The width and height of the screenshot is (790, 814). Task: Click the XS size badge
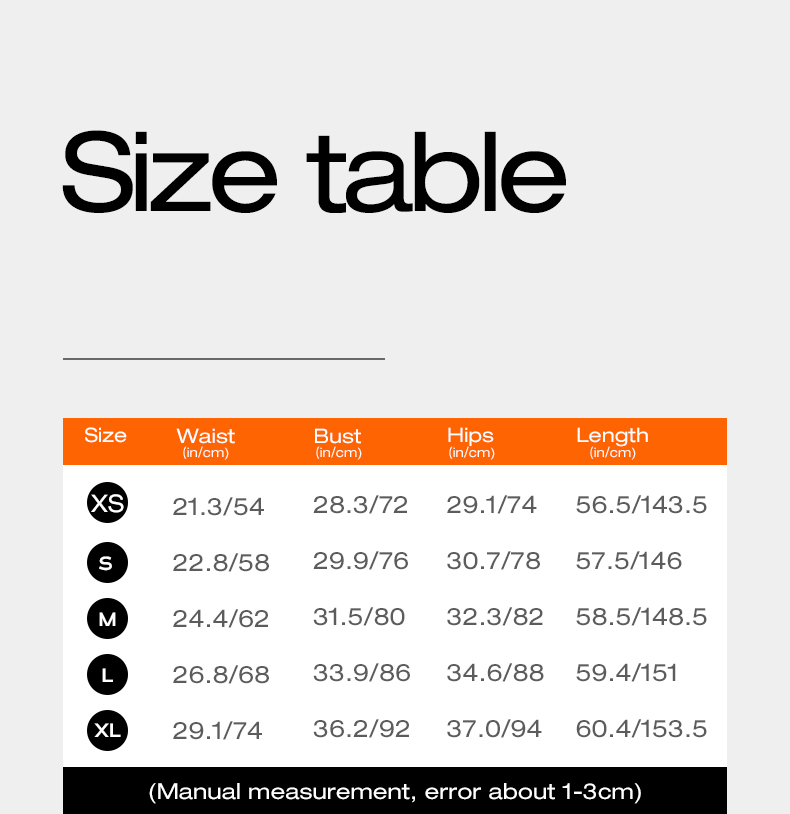tap(107, 502)
